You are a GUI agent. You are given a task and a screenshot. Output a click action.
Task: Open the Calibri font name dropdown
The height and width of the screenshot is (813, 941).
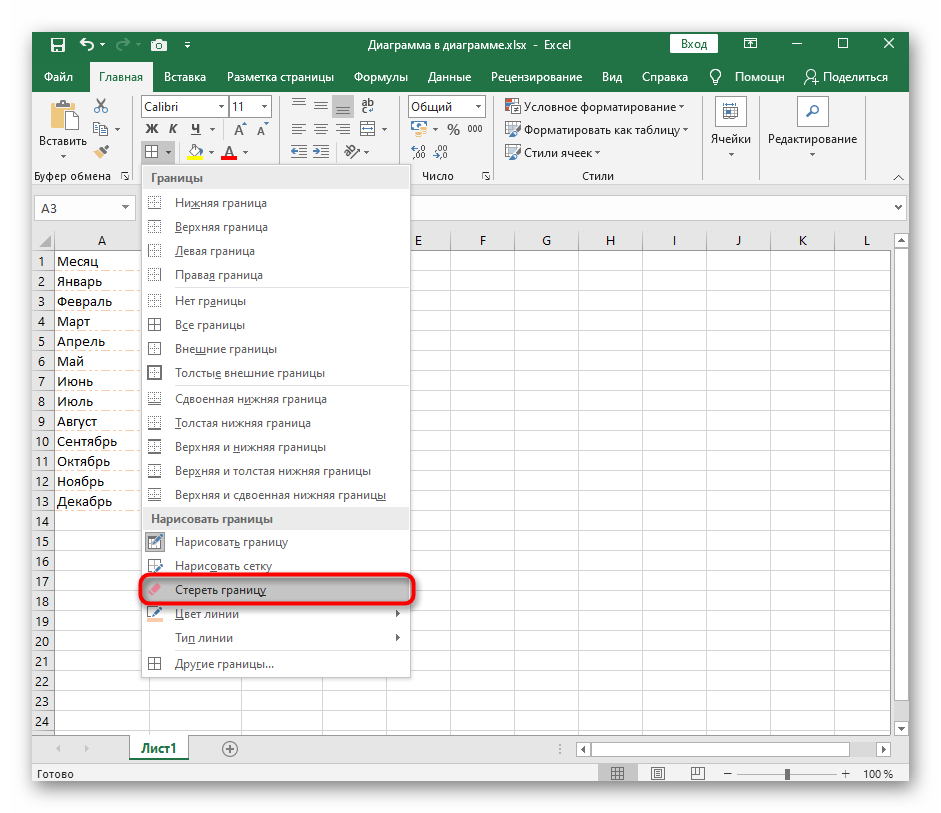[x=219, y=106]
